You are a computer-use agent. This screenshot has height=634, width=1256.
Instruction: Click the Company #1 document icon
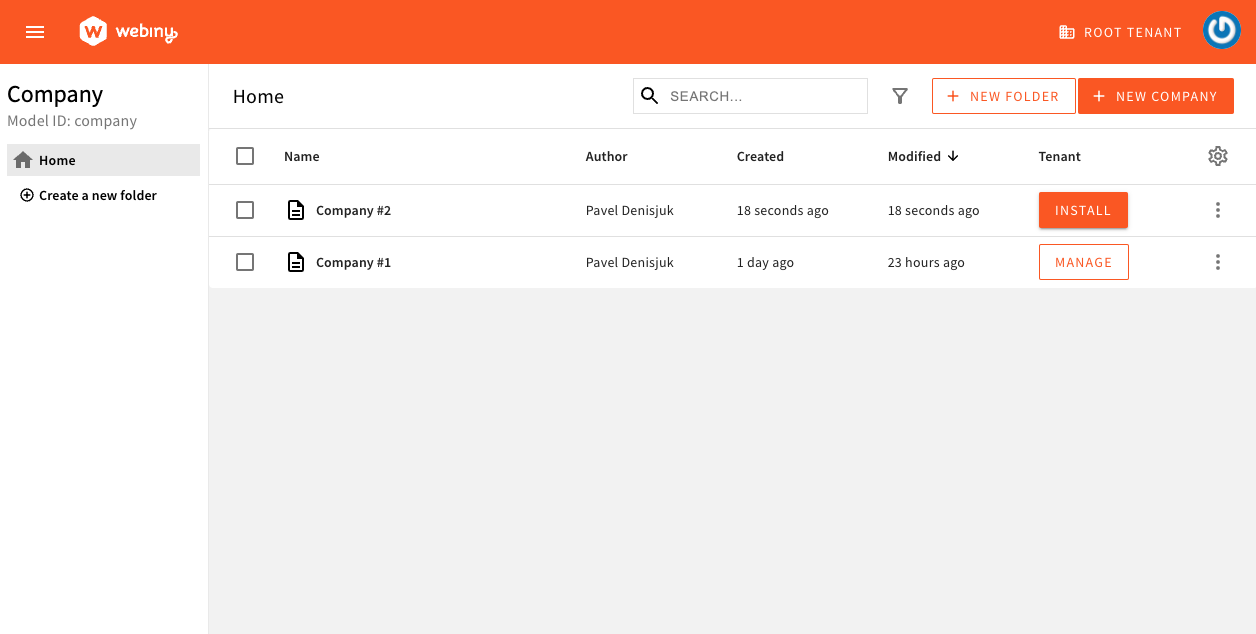(x=296, y=262)
